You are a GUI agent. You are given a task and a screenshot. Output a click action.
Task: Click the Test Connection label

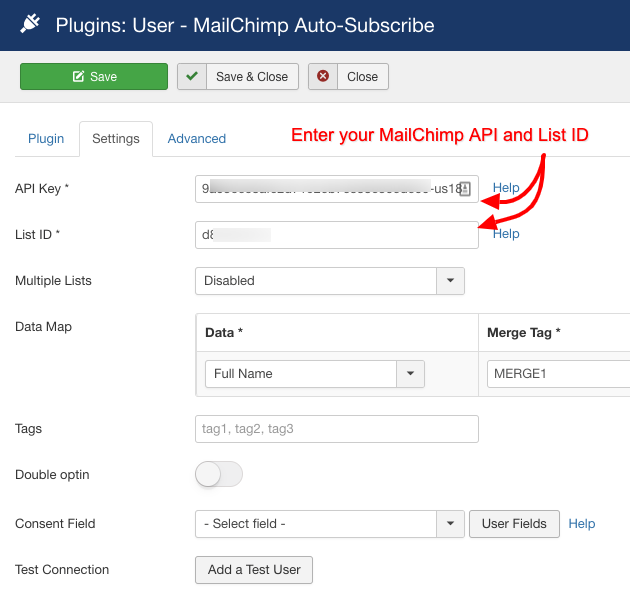[x=62, y=570]
